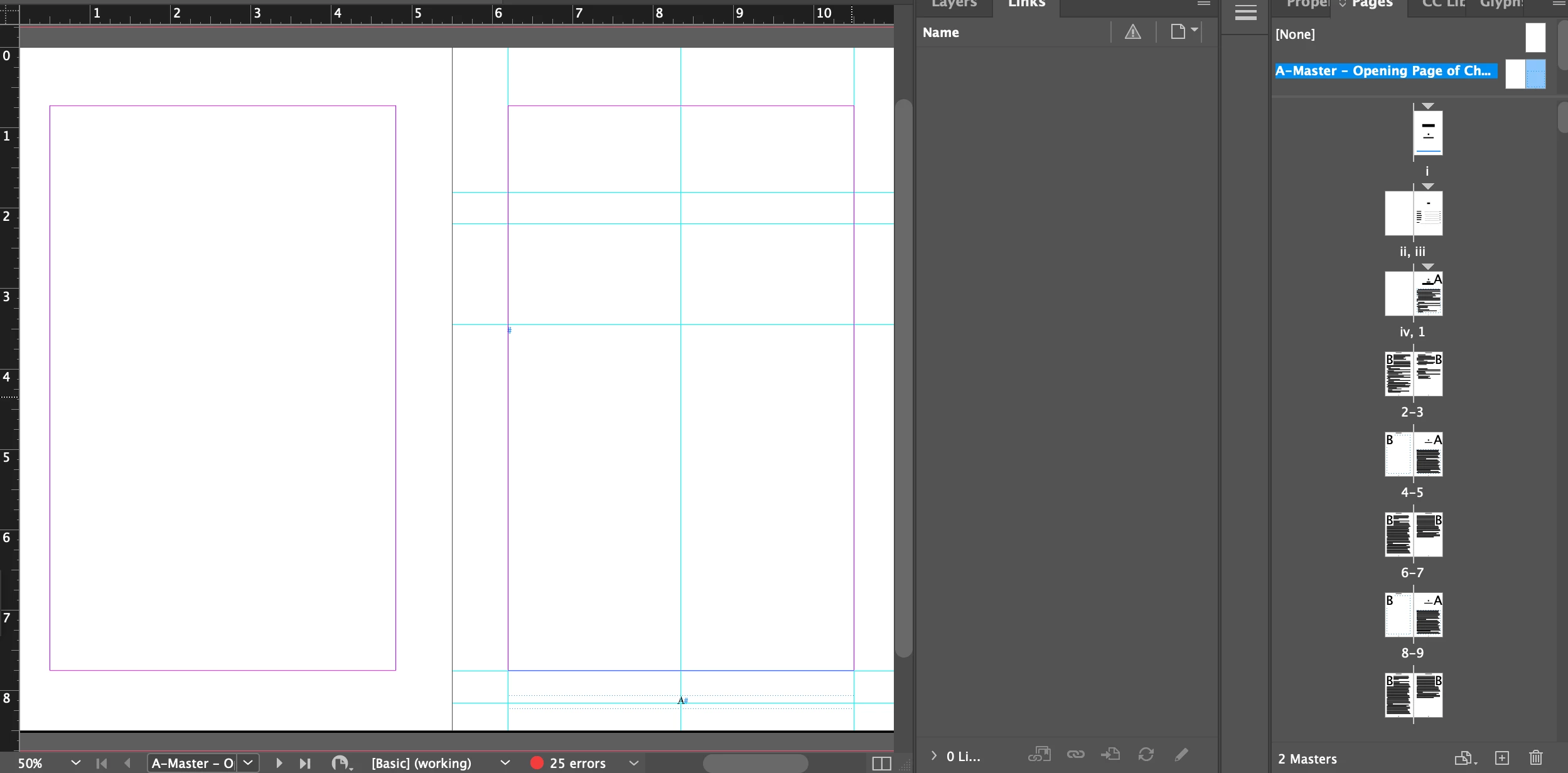Select the [None] master in Pages panel
Screen dimensions: 1568x773
click(1295, 35)
